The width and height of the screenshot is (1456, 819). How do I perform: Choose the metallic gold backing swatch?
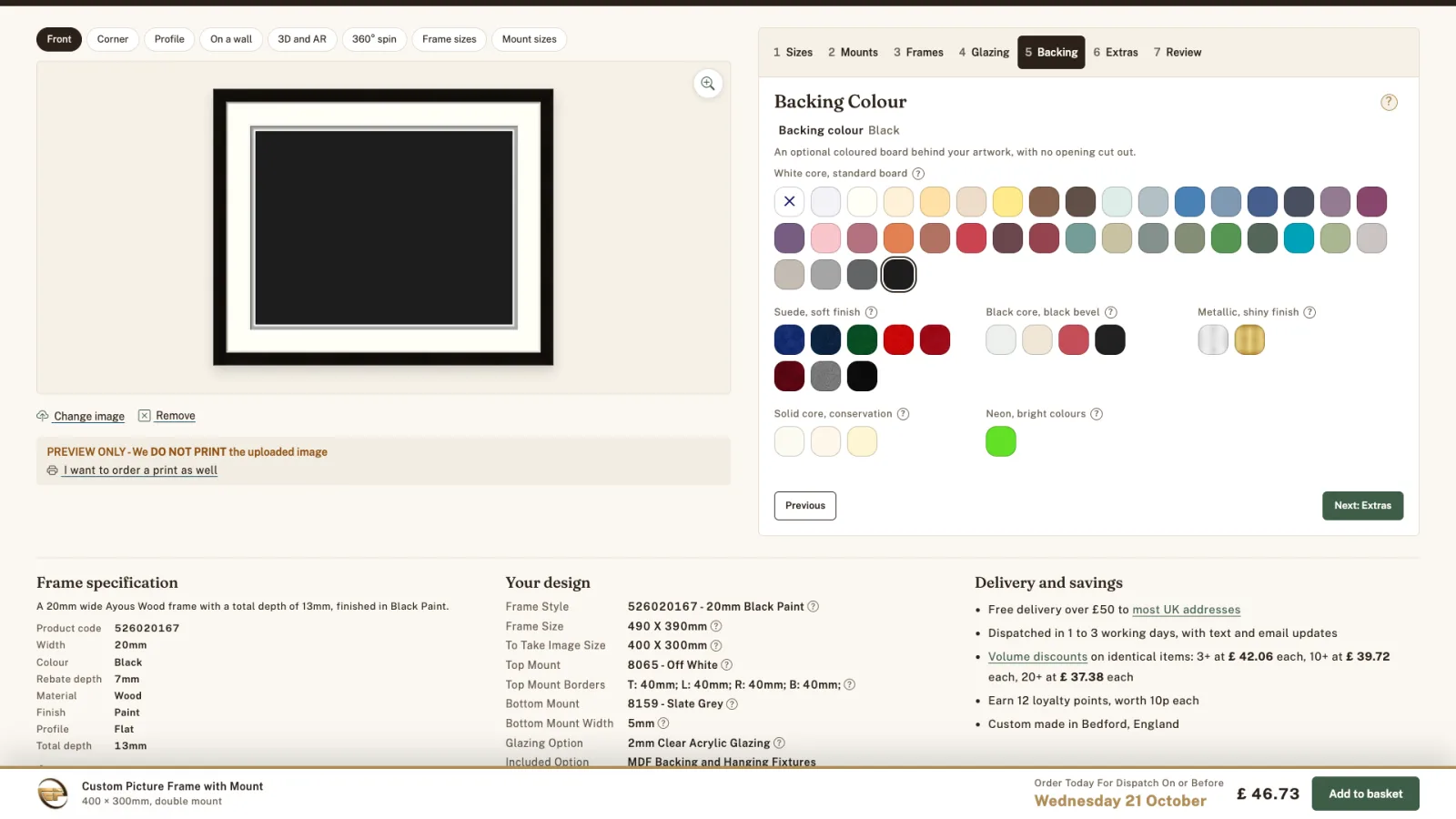click(1249, 339)
